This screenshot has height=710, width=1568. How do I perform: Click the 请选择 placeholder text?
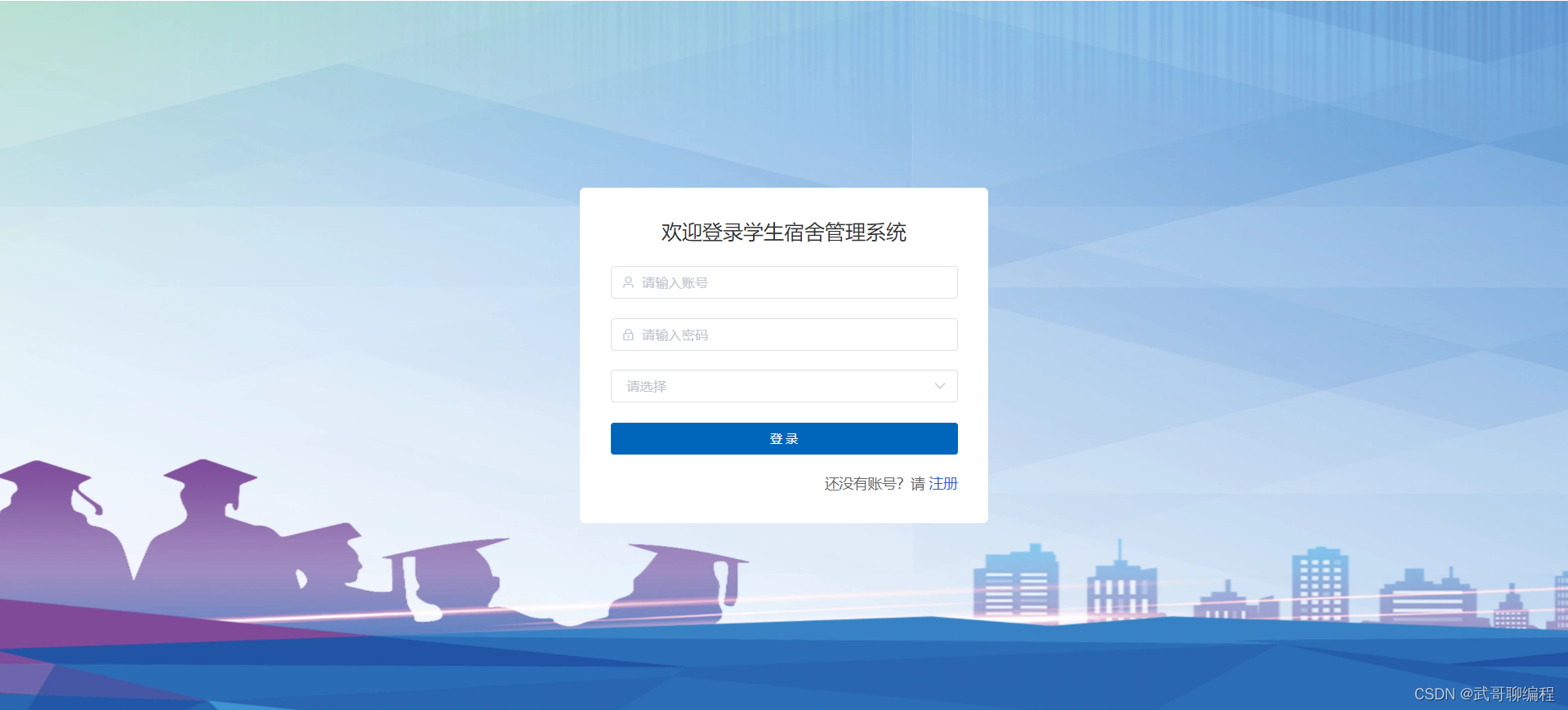(x=647, y=386)
